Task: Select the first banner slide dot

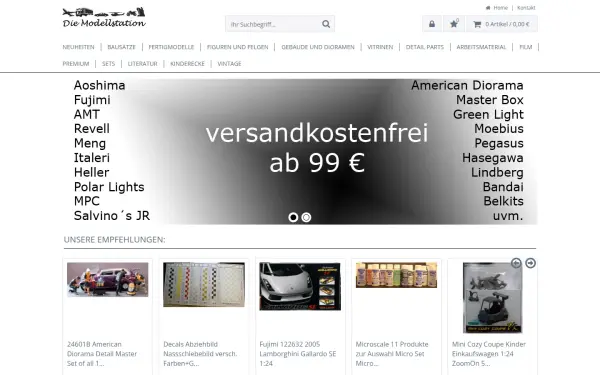Action: tap(293, 217)
